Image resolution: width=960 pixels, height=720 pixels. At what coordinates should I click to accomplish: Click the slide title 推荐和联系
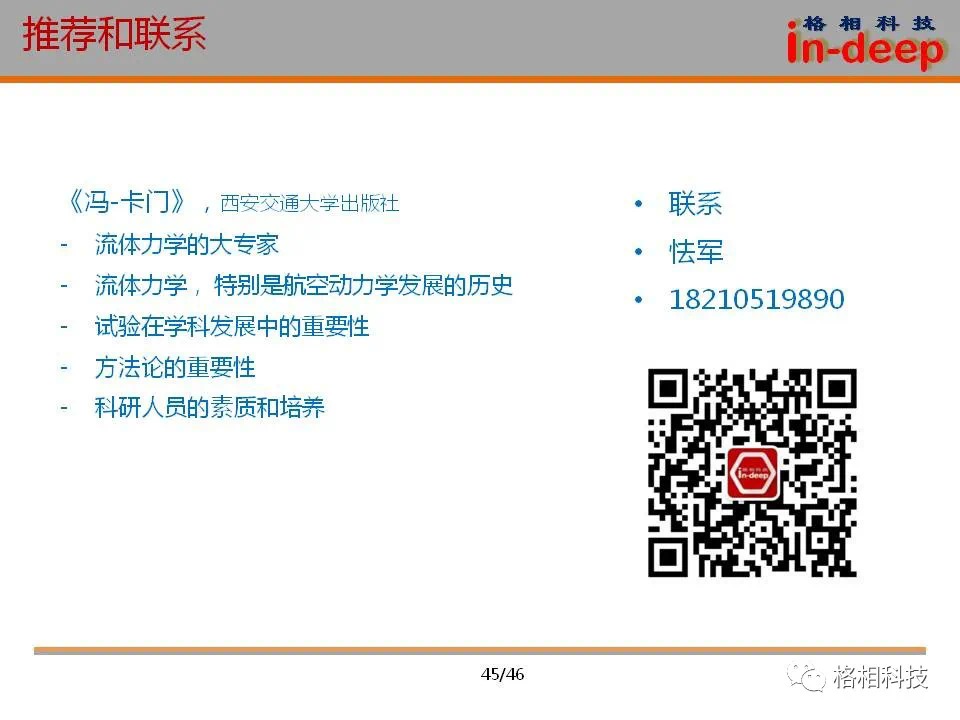coord(114,34)
